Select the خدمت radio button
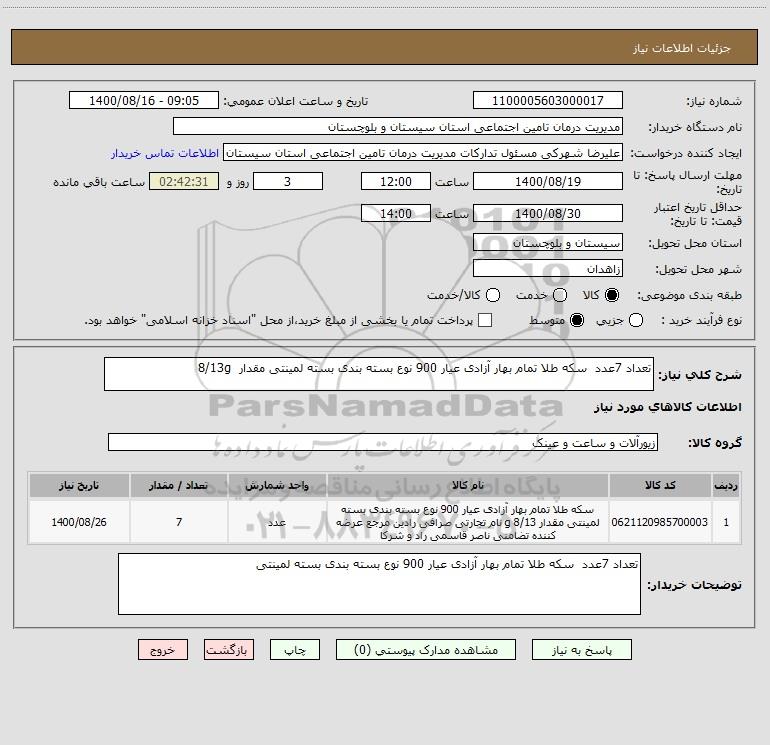The width and height of the screenshot is (770, 745). pyautogui.click(x=560, y=295)
